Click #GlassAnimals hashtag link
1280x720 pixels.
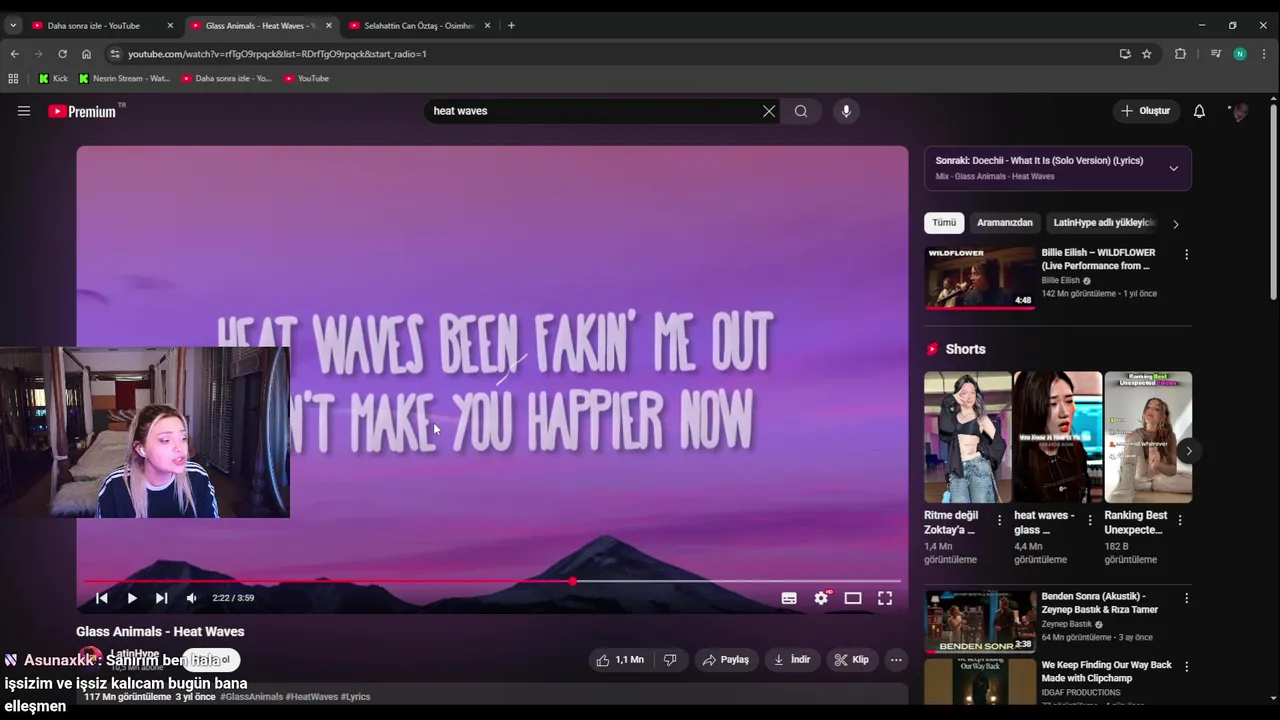pyautogui.click(x=251, y=697)
